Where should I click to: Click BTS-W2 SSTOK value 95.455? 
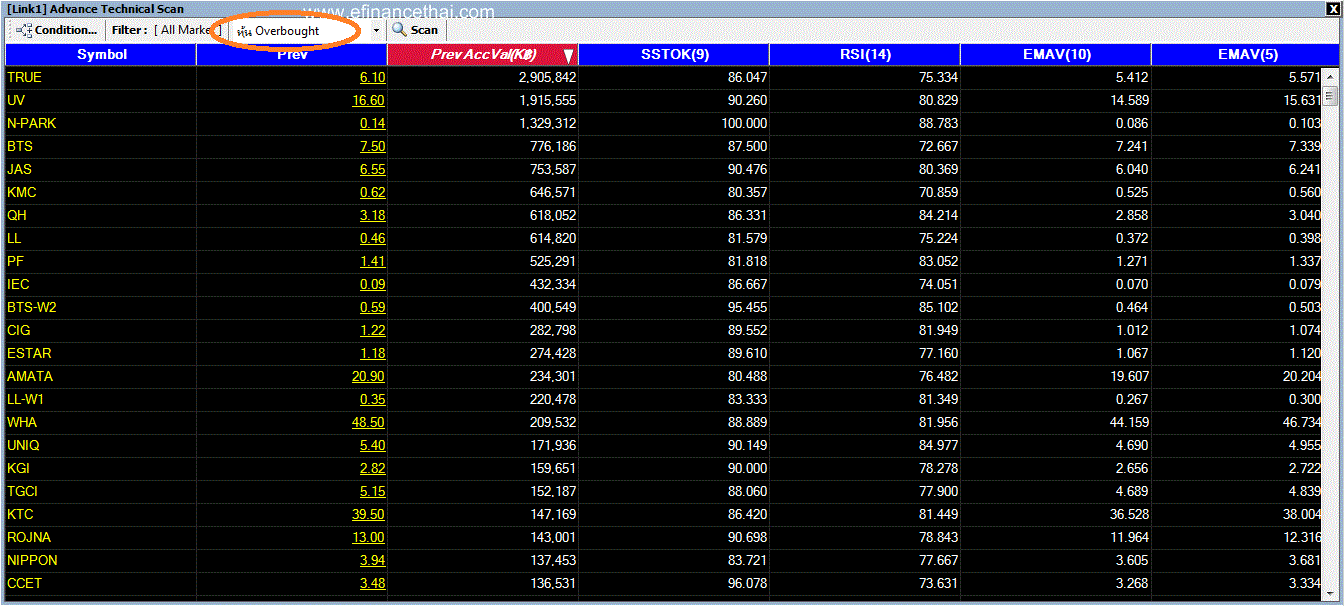click(x=748, y=307)
